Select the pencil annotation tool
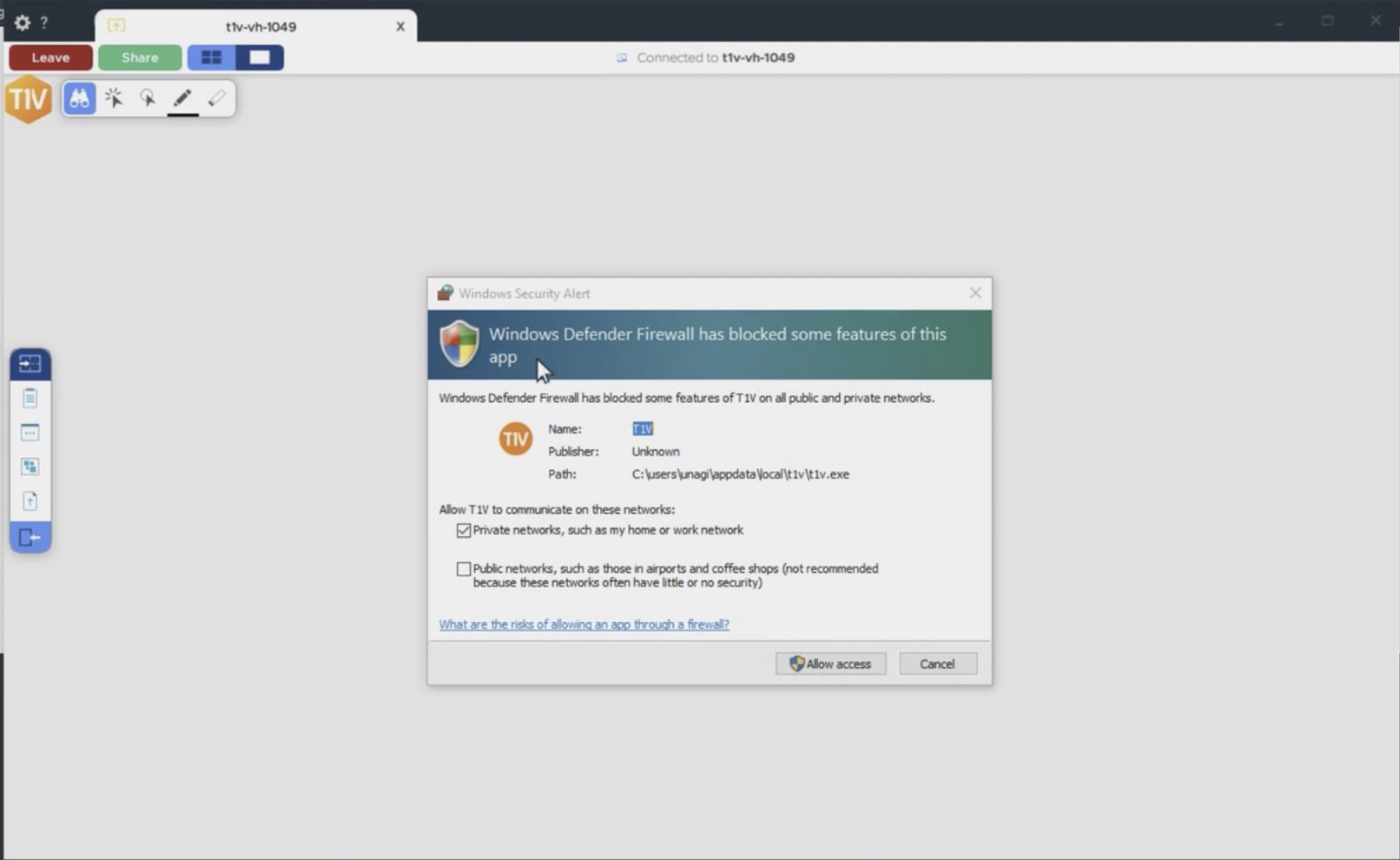The image size is (1400, 860). pos(182,98)
